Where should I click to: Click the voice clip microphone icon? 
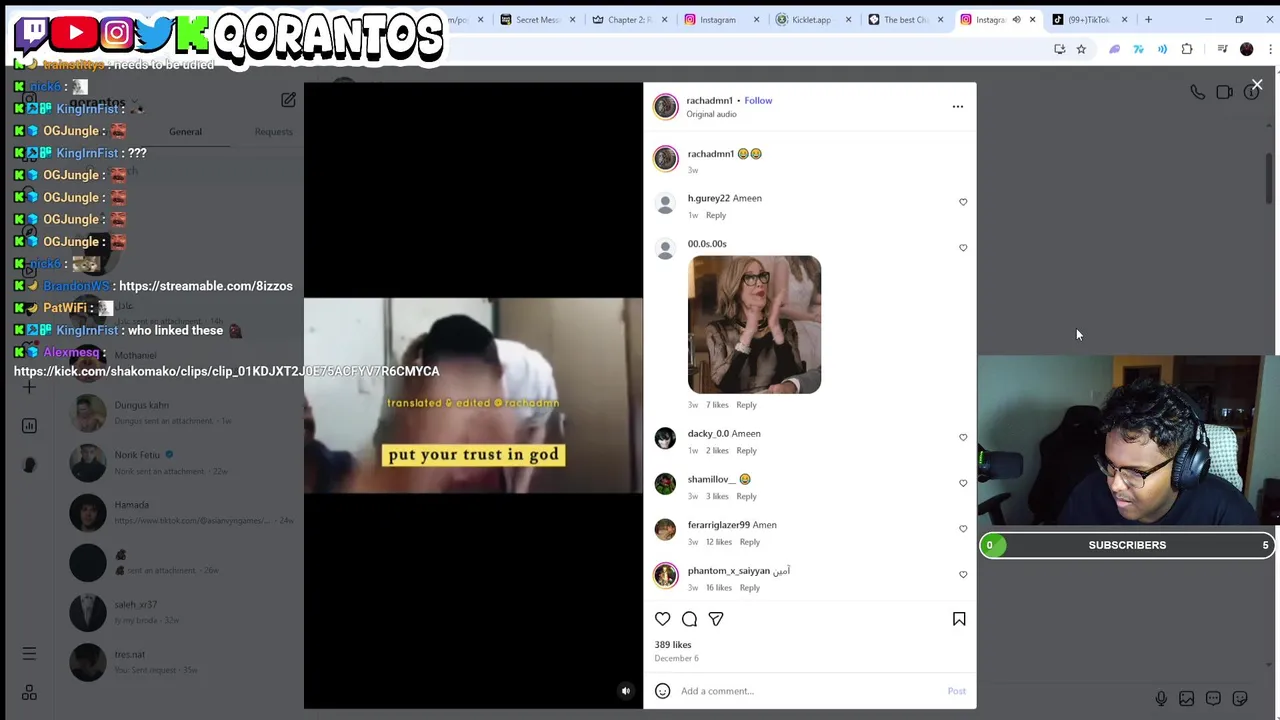(1161, 699)
